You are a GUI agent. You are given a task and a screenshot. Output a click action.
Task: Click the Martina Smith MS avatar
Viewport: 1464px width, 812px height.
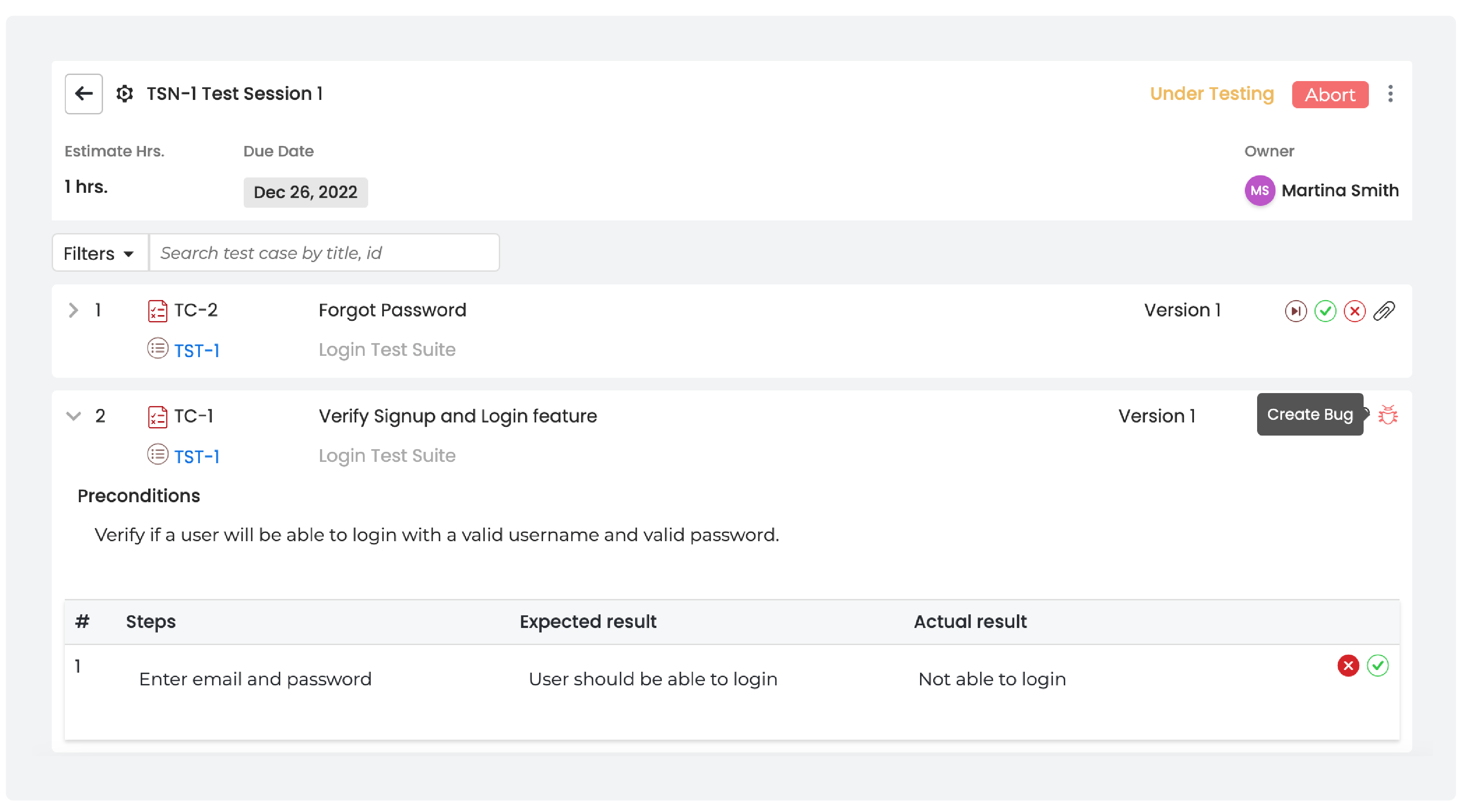(1259, 191)
